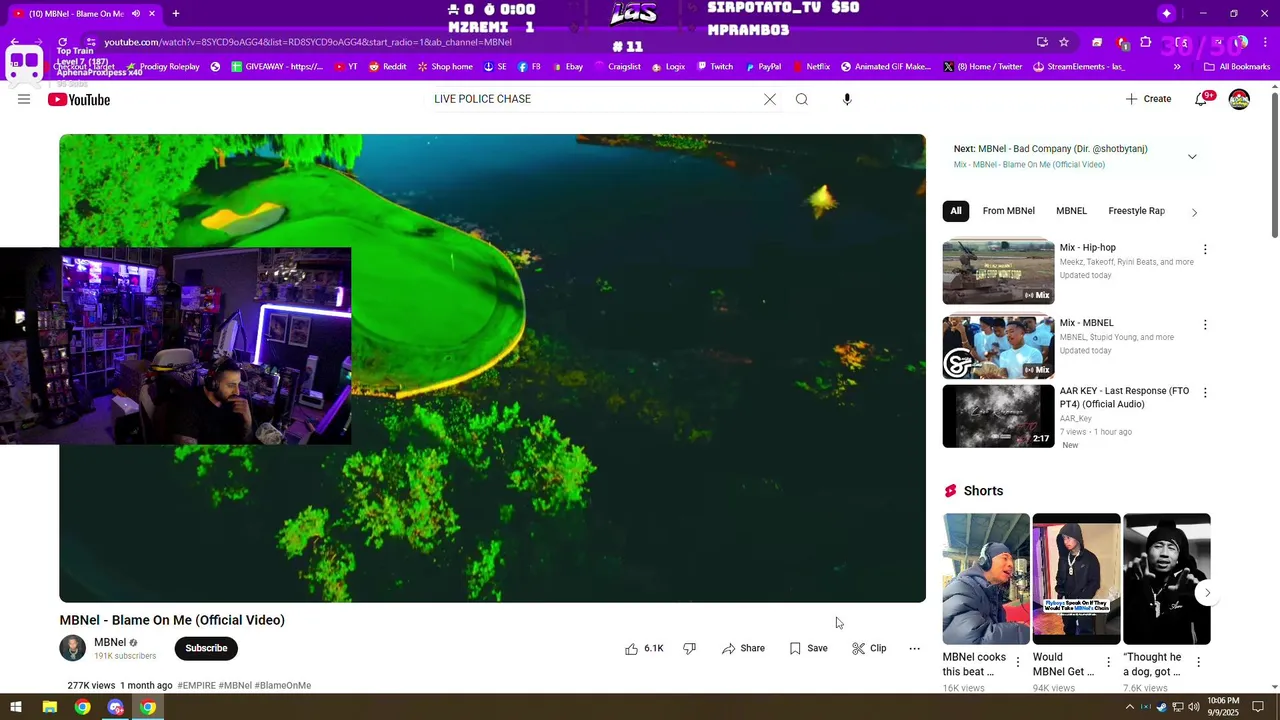Mute the tab via its speaker icon
This screenshot has width=1280, height=720.
click(x=136, y=14)
